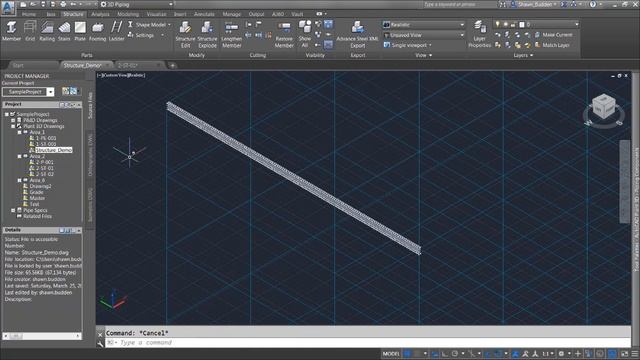640x360 pixels.
Task: Toggle MODEL space button in status bar
Action: (391, 353)
